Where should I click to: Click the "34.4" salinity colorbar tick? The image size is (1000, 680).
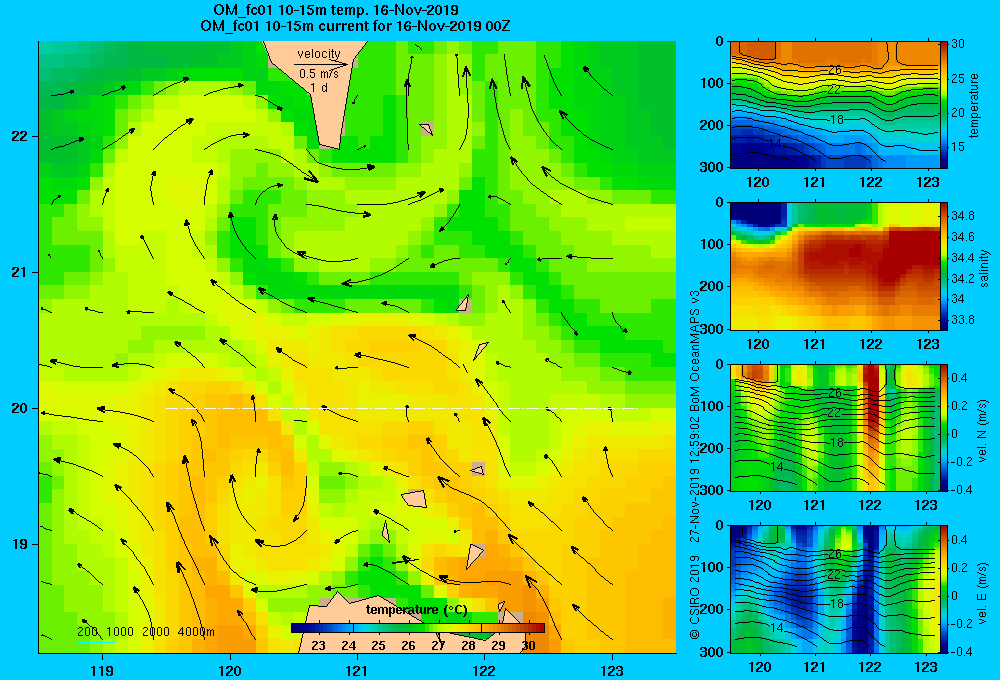coord(962,258)
